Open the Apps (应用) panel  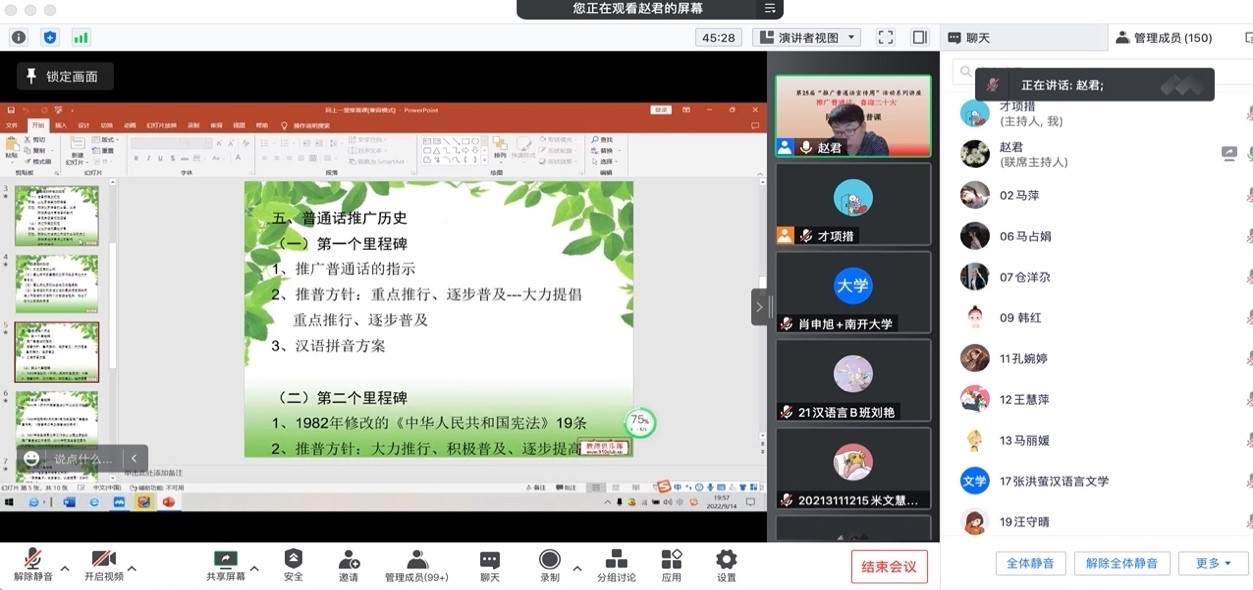[x=671, y=565]
